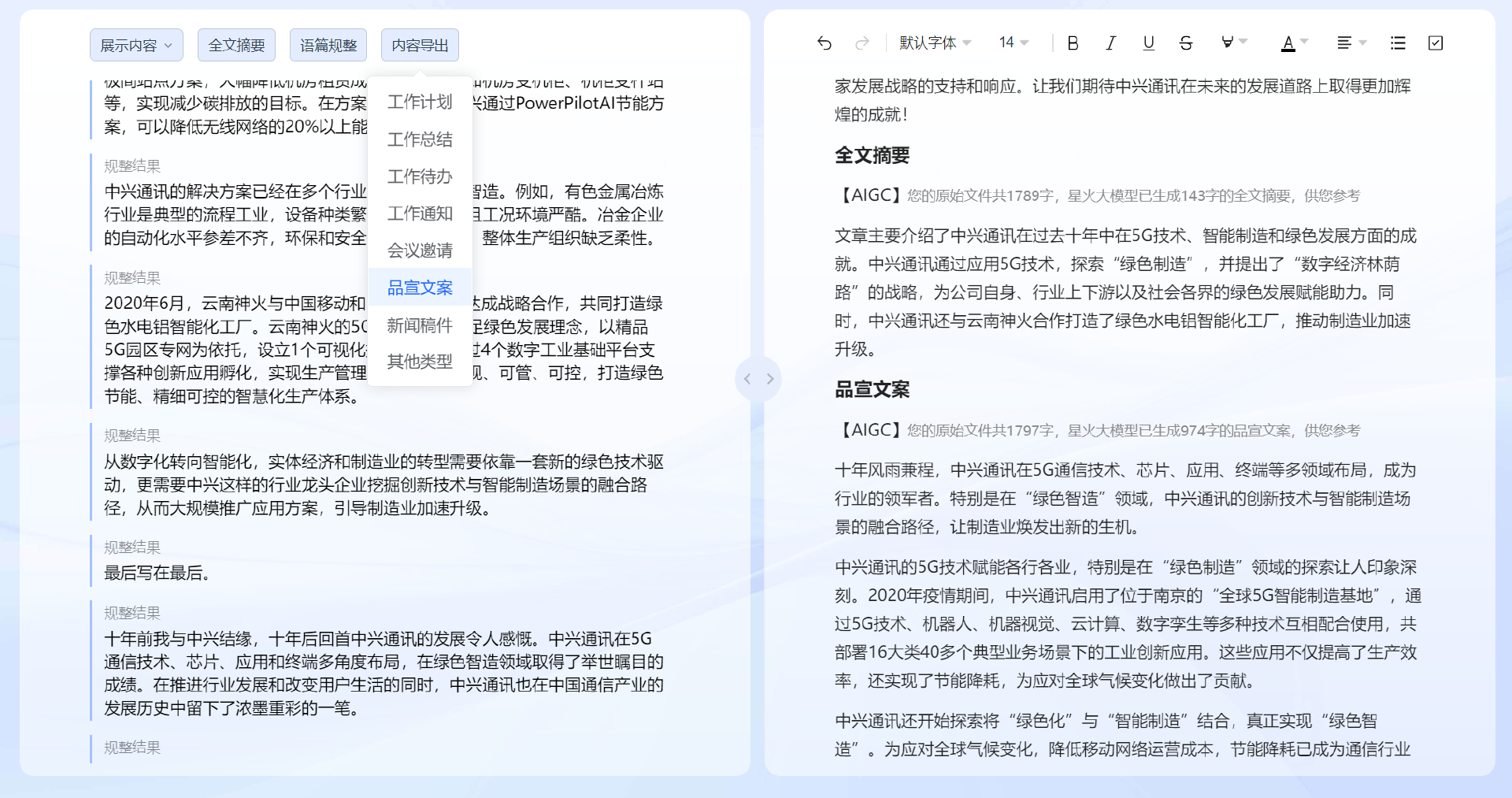This screenshot has height=798, width=1512.
Task: Select 工作计划 from the export menu
Action: click(x=420, y=102)
